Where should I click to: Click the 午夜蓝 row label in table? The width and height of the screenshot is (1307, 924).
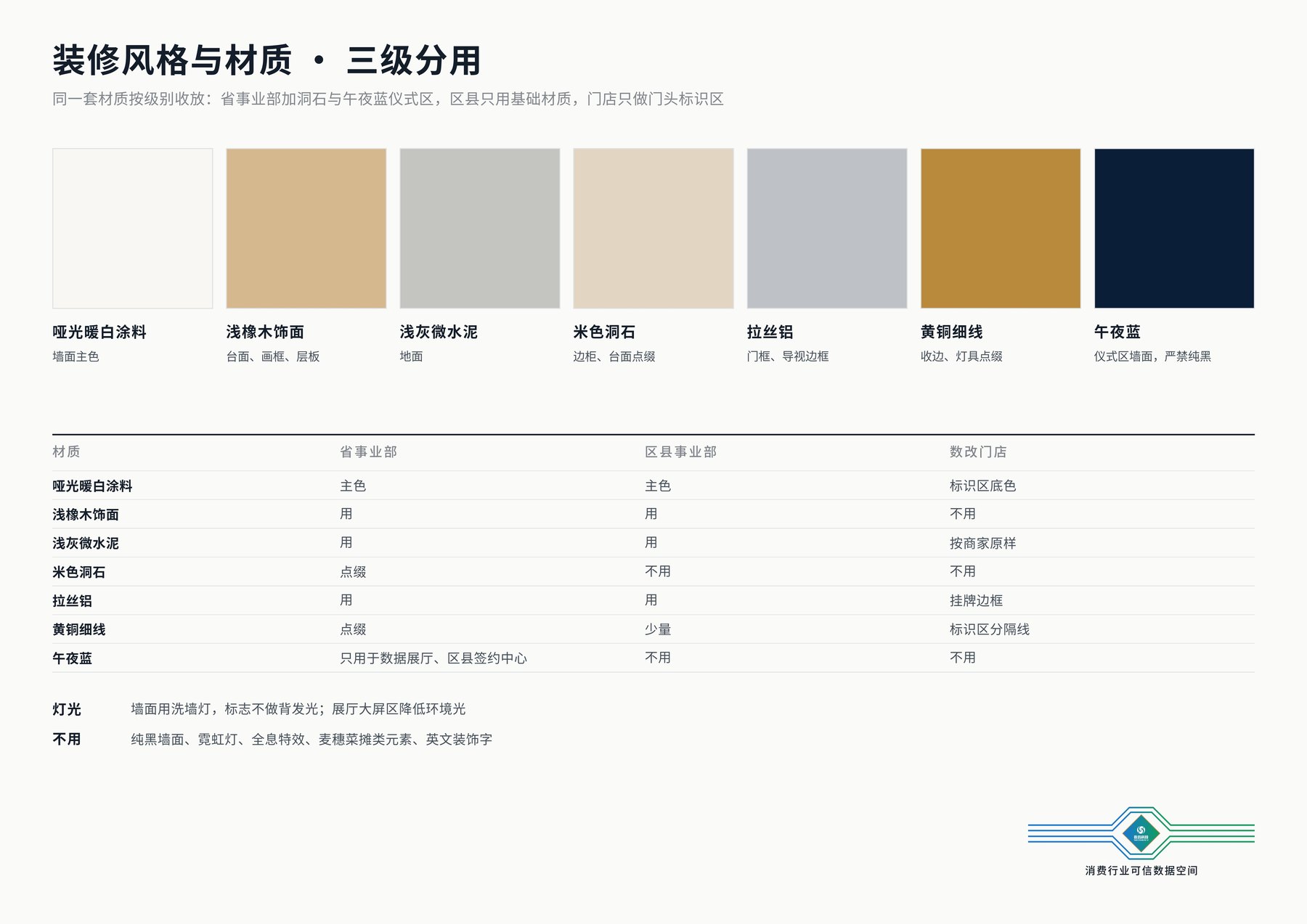point(72,658)
